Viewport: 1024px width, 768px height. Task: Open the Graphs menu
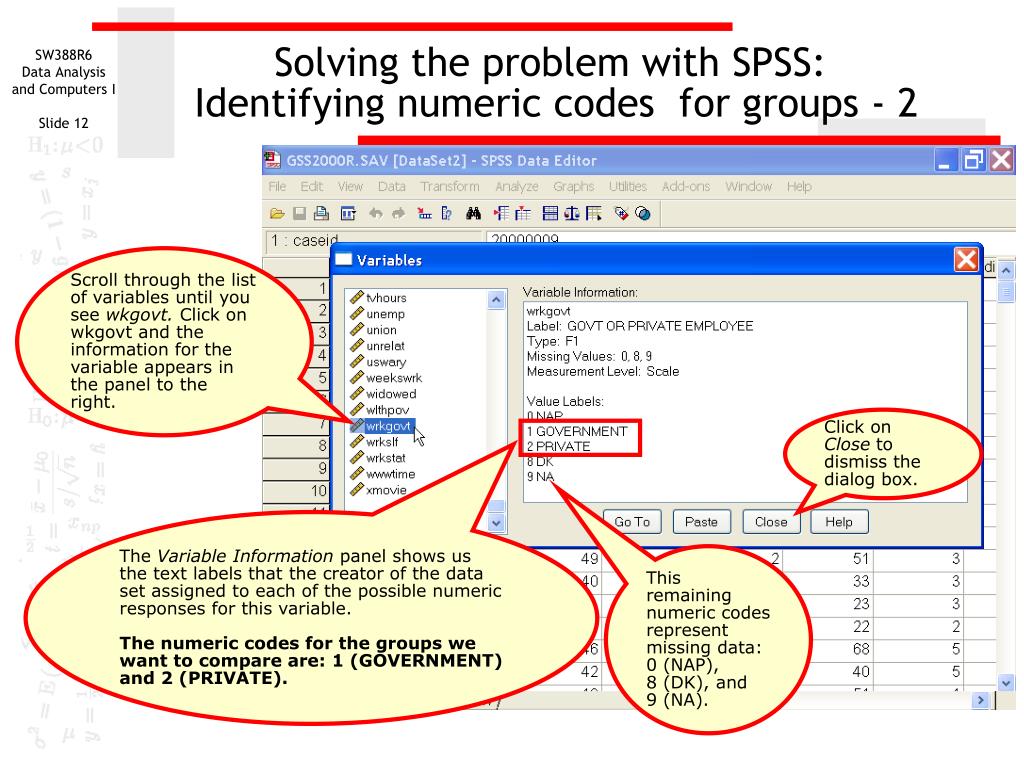pyautogui.click(x=573, y=187)
